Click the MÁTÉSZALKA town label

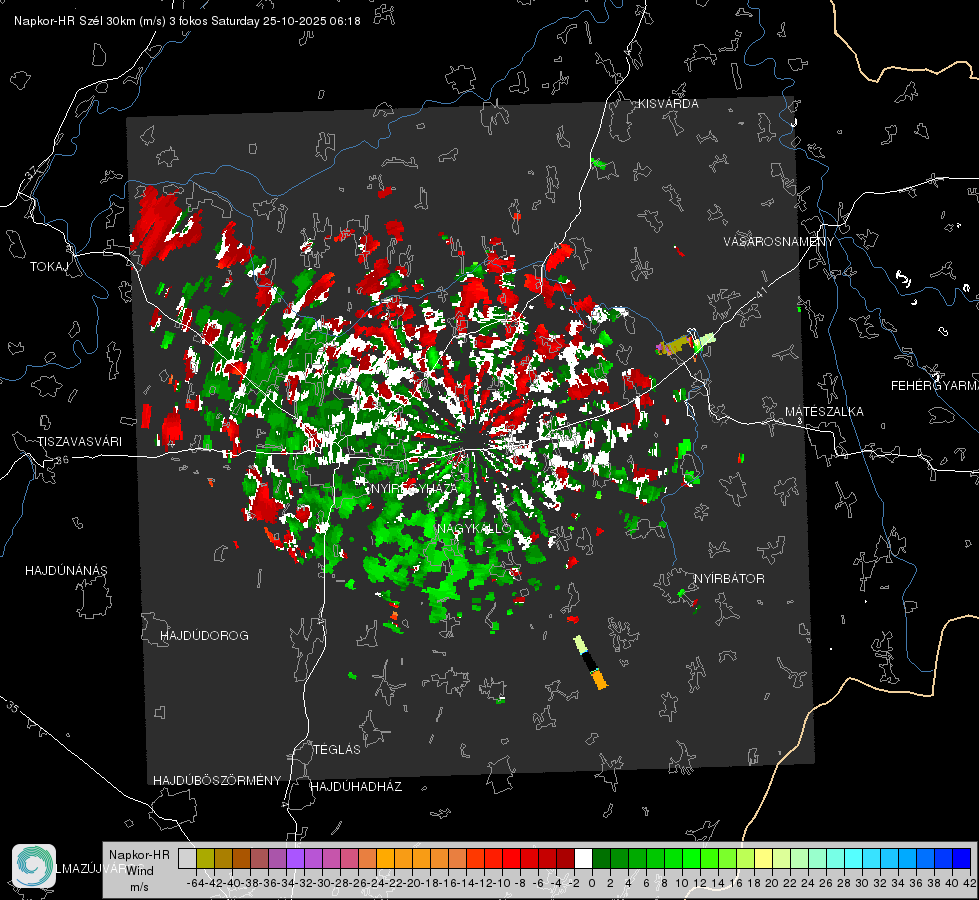824,412
